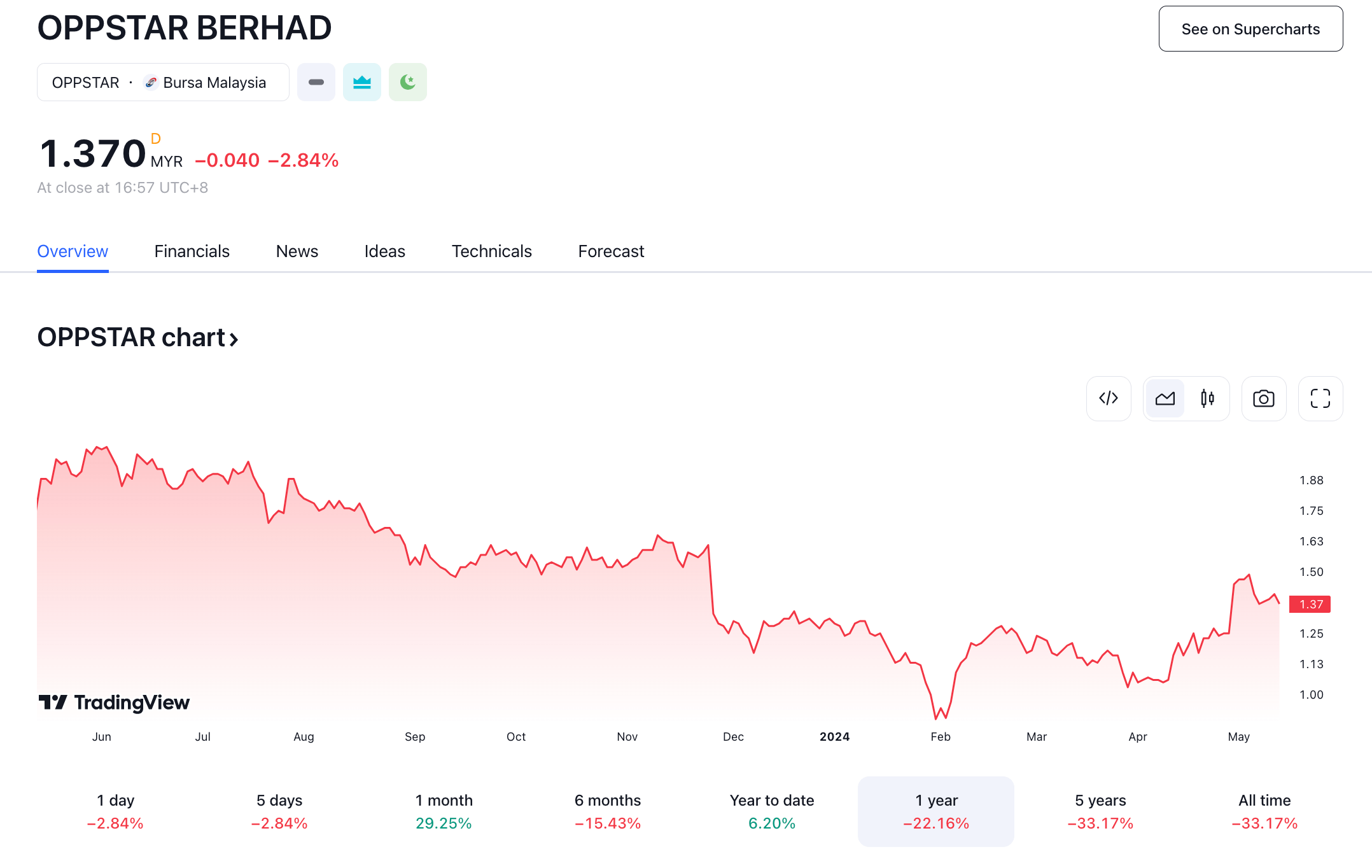
Task: Click the blue crown badge icon
Action: click(362, 82)
